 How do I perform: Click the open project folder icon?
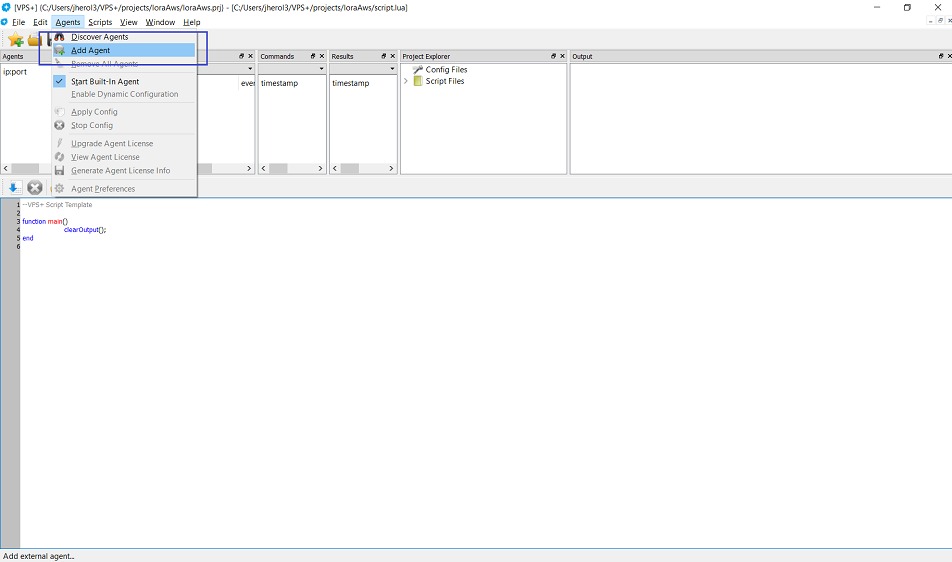35,40
